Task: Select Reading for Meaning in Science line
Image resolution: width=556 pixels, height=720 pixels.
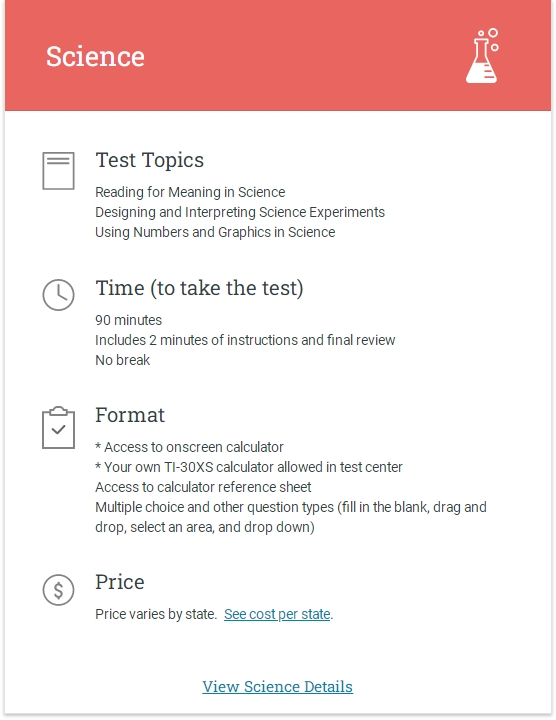Action: coord(190,192)
